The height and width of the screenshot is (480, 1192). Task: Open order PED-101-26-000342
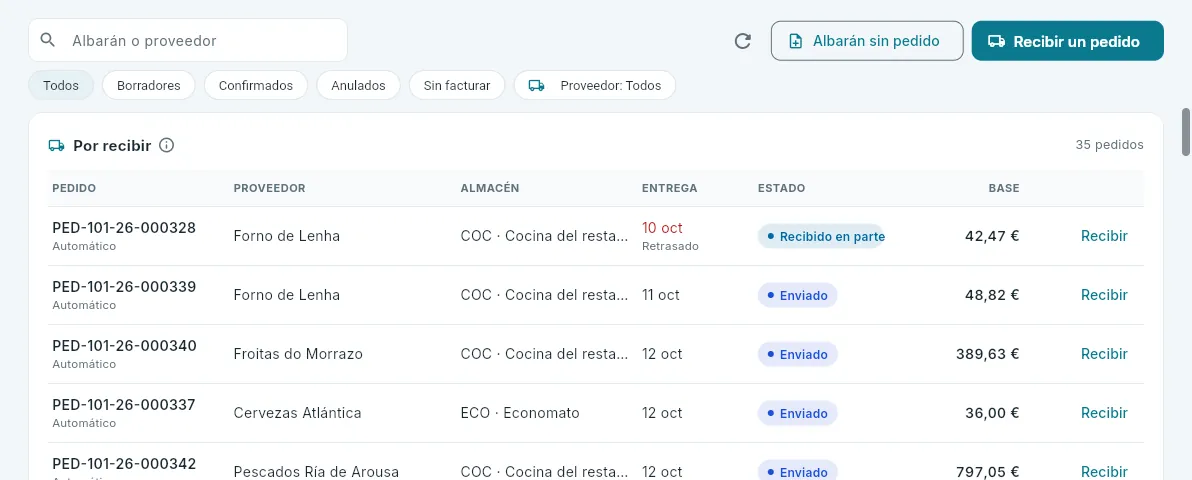coord(124,464)
